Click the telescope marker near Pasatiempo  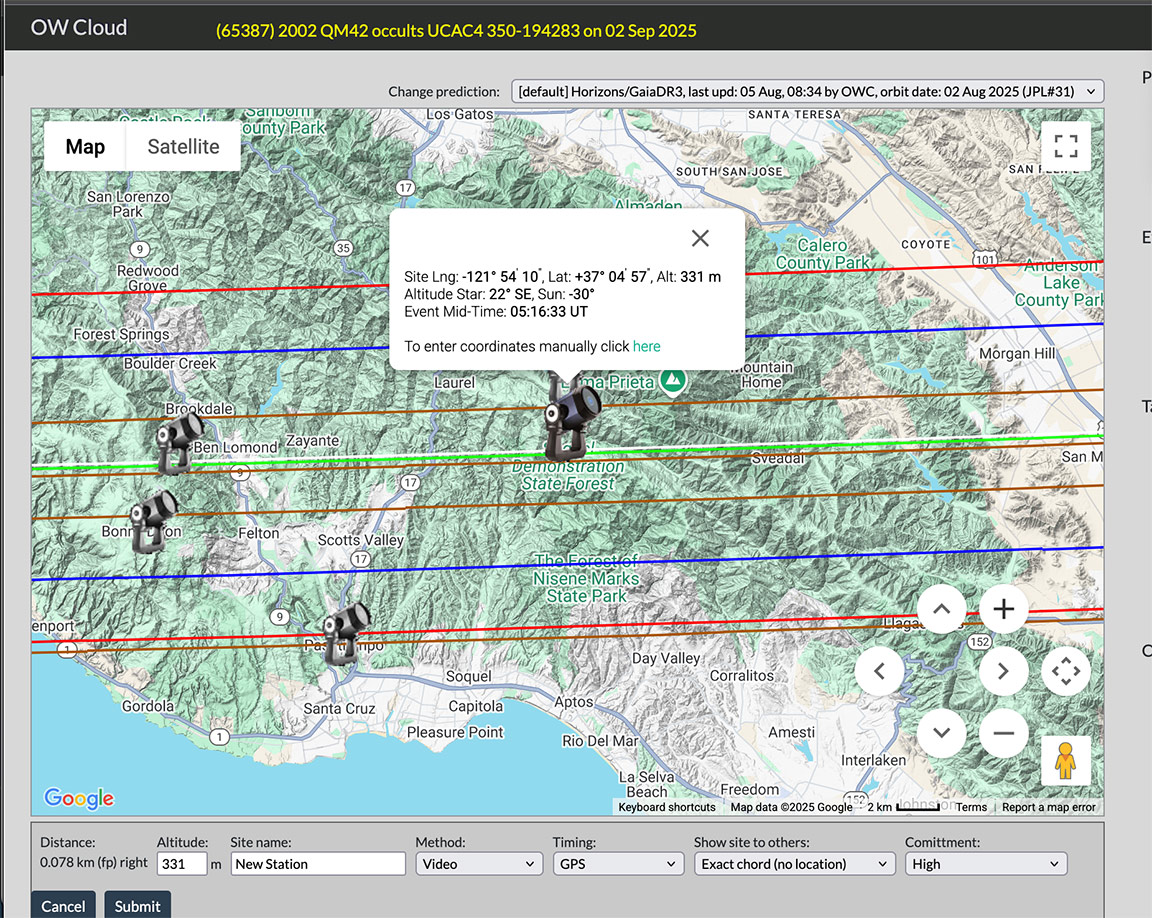346,634
